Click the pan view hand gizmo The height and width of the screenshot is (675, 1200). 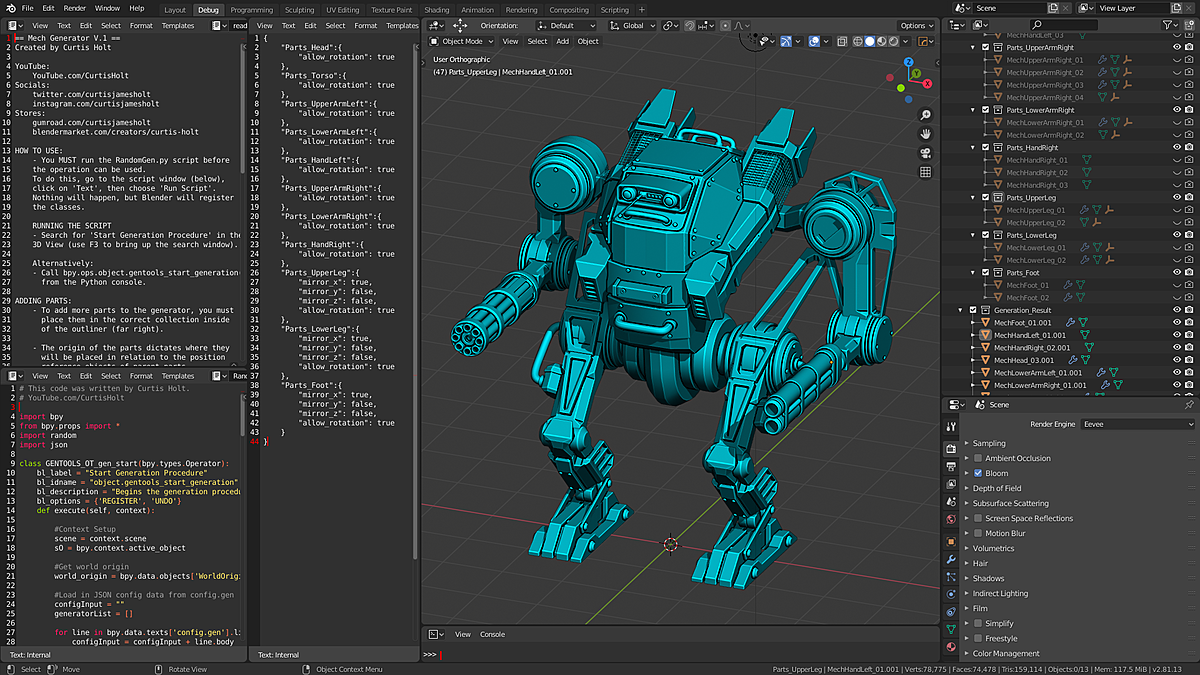click(x=926, y=133)
